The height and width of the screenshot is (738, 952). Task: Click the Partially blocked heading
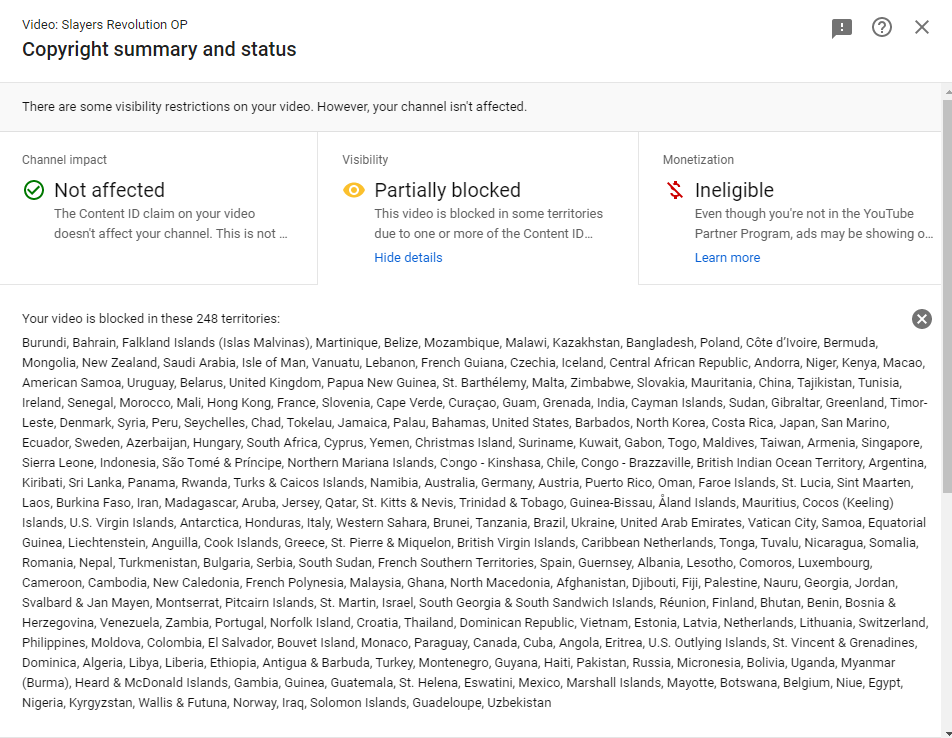[447, 190]
